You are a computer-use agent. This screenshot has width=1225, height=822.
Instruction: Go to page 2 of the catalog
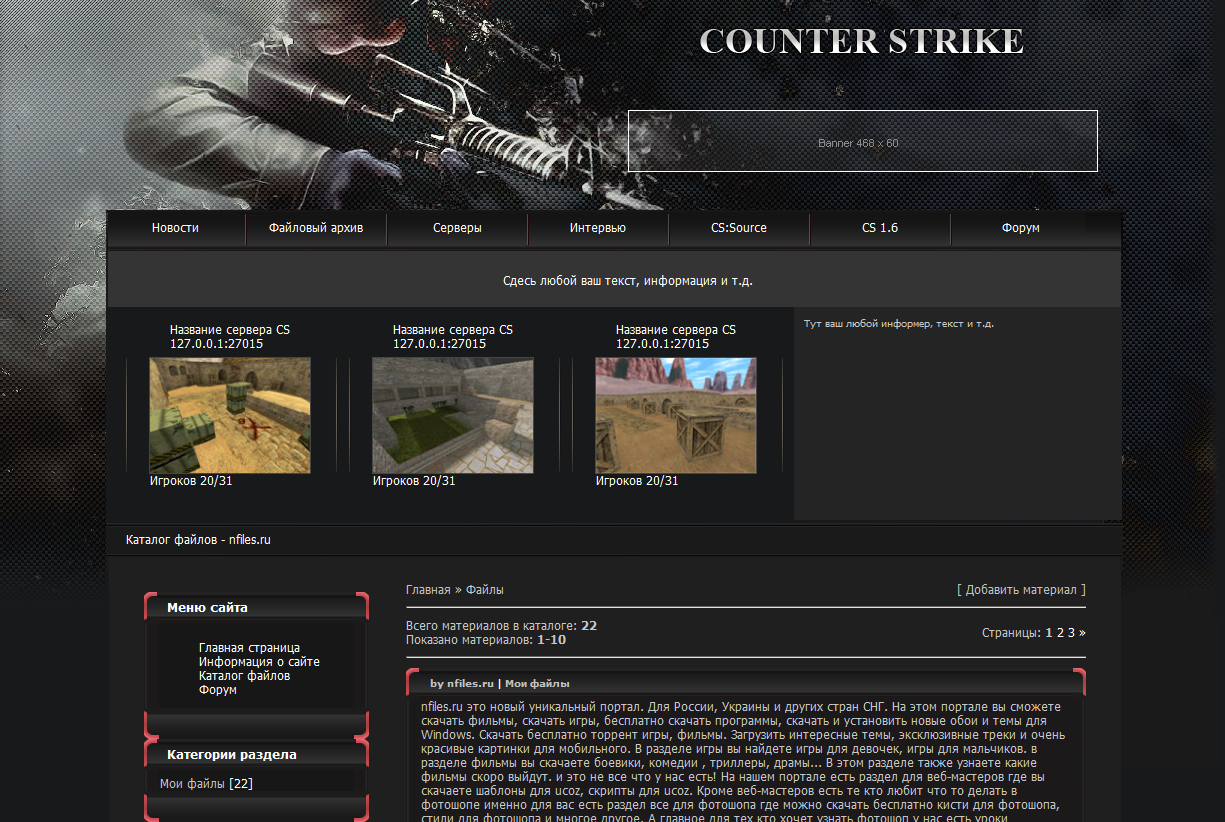[1060, 633]
